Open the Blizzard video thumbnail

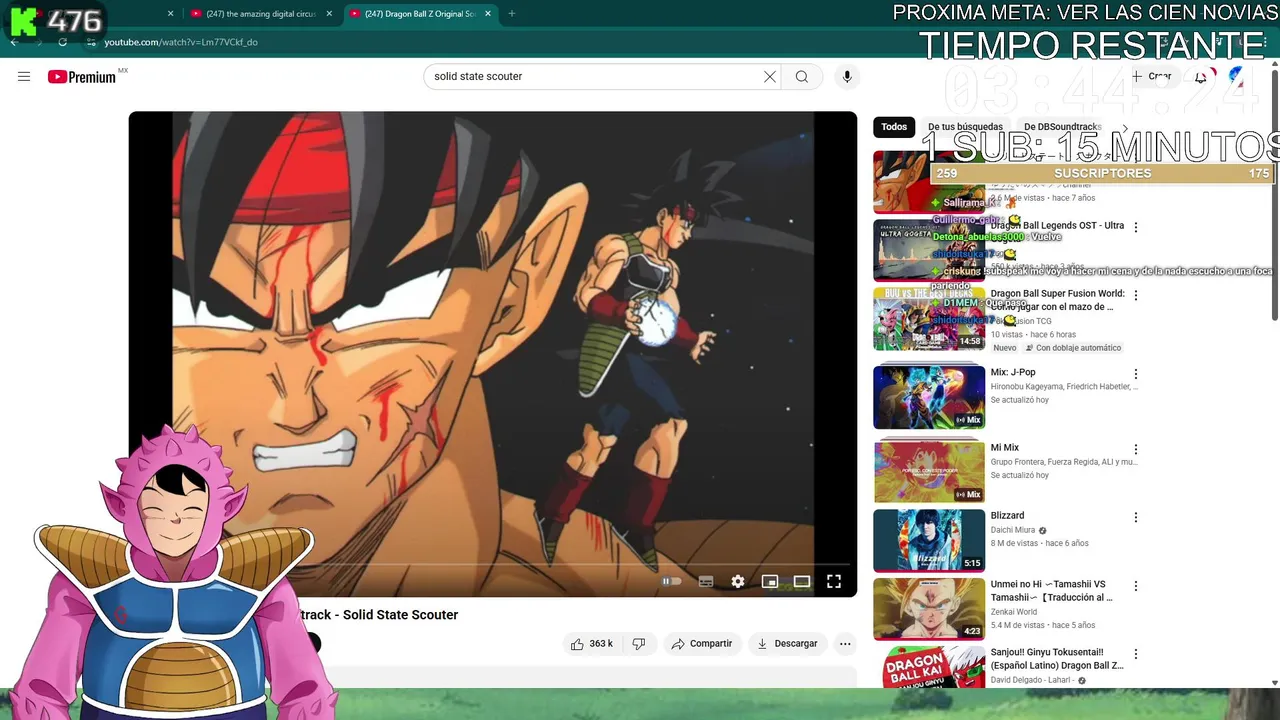[929, 540]
